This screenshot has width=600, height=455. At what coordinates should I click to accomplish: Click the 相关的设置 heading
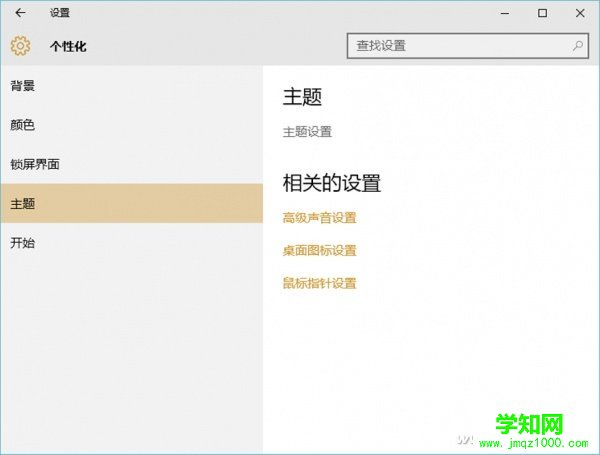332,184
